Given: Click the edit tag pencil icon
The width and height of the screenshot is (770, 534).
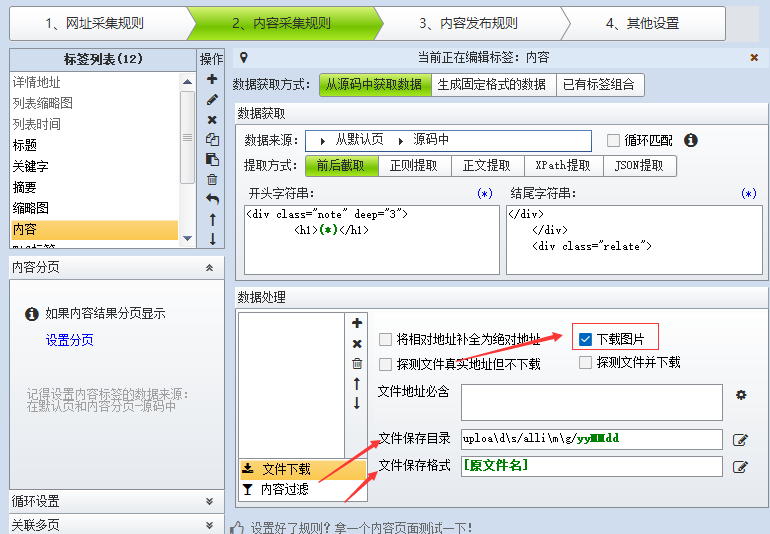Looking at the screenshot, I should pyautogui.click(x=212, y=100).
